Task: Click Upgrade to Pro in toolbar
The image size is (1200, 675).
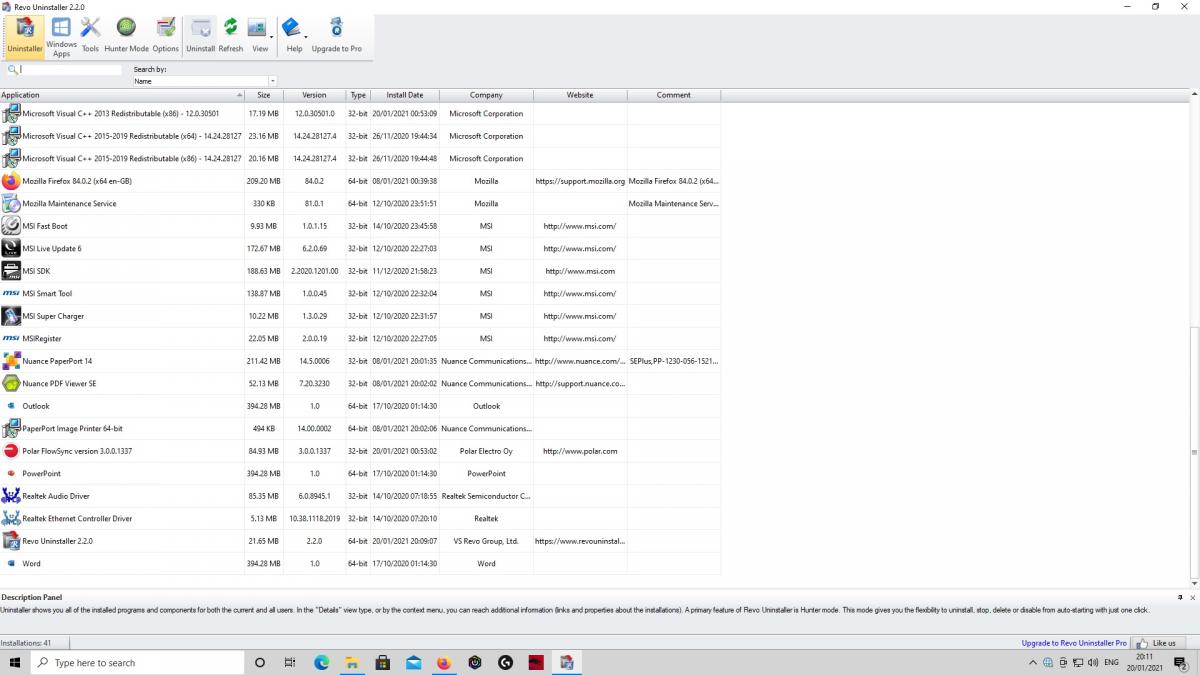Action: click(336, 35)
